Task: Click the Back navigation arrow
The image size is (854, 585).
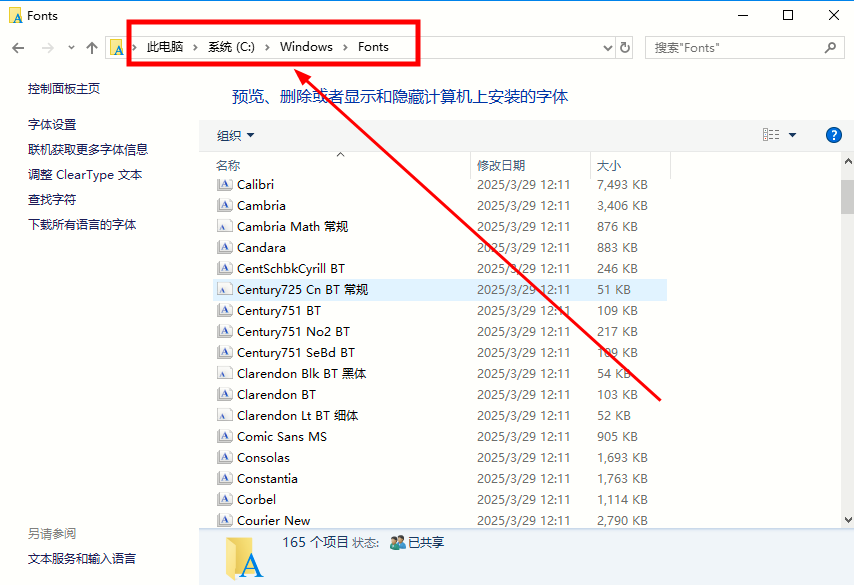Action: click(18, 47)
